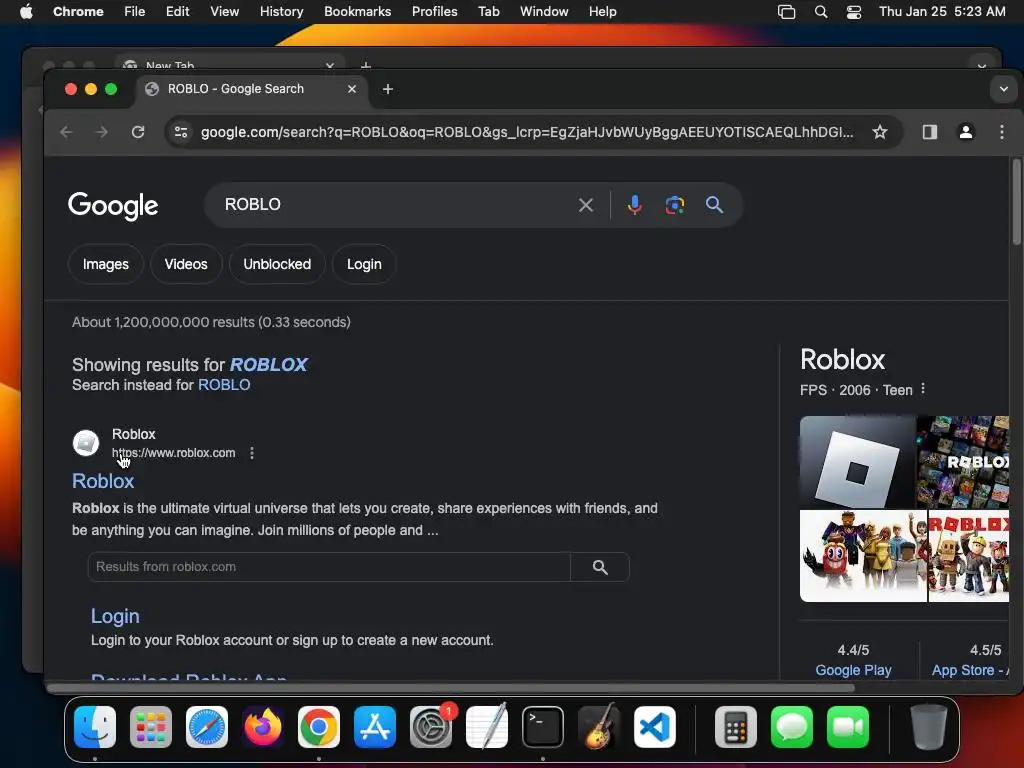Open GarageBand from the Dock
Screen dimensions: 1024x768
[599, 727]
